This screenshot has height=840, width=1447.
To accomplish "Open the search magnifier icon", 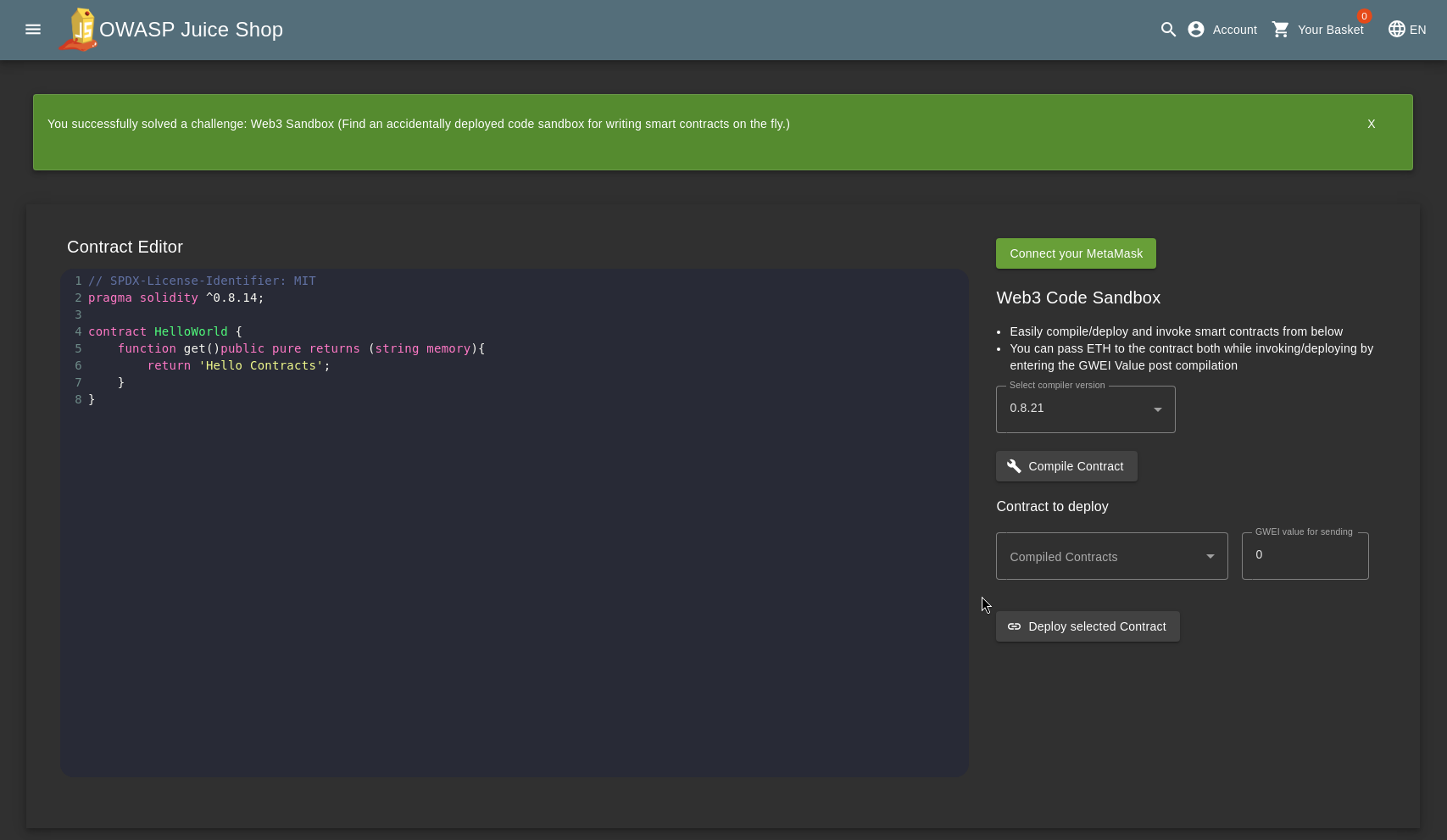I will (1168, 30).
